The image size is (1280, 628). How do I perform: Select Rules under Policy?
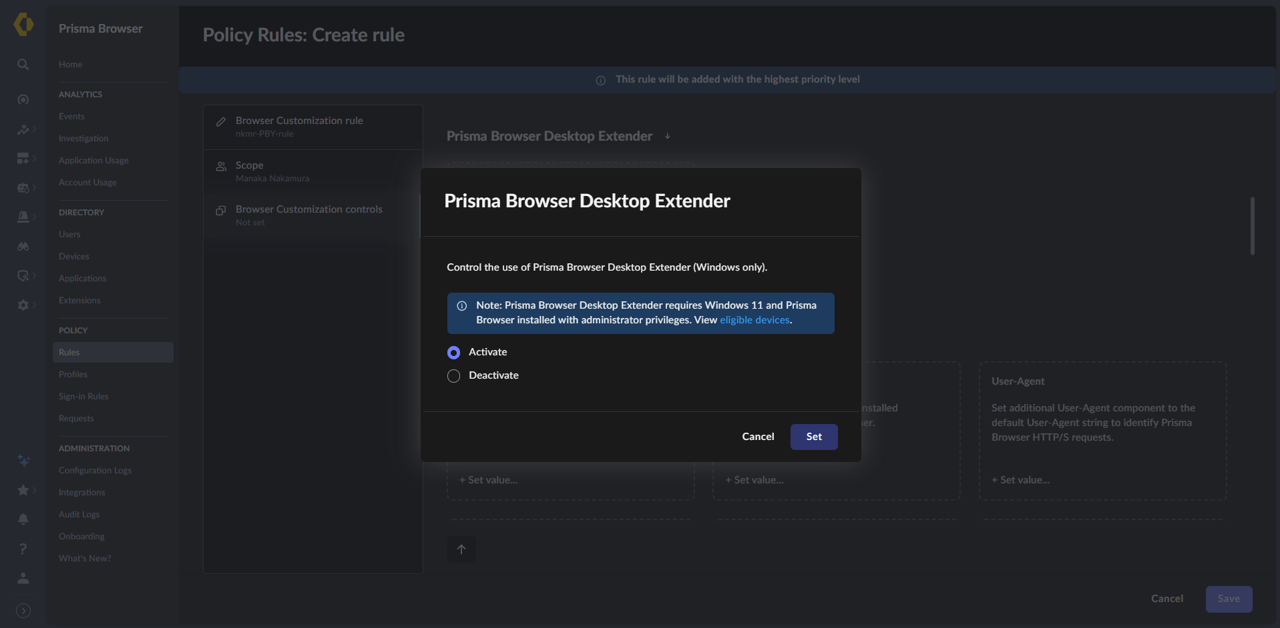(113, 352)
